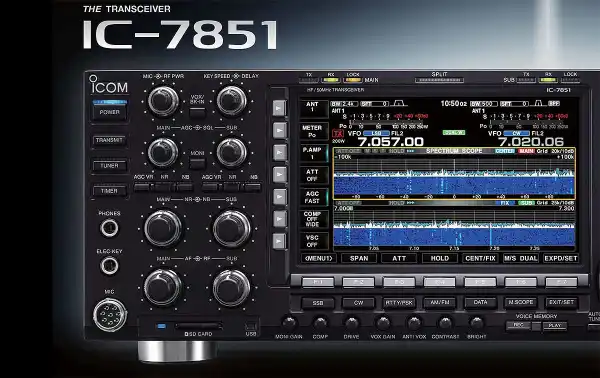Choose the AM/FM mode button

click(440, 303)
